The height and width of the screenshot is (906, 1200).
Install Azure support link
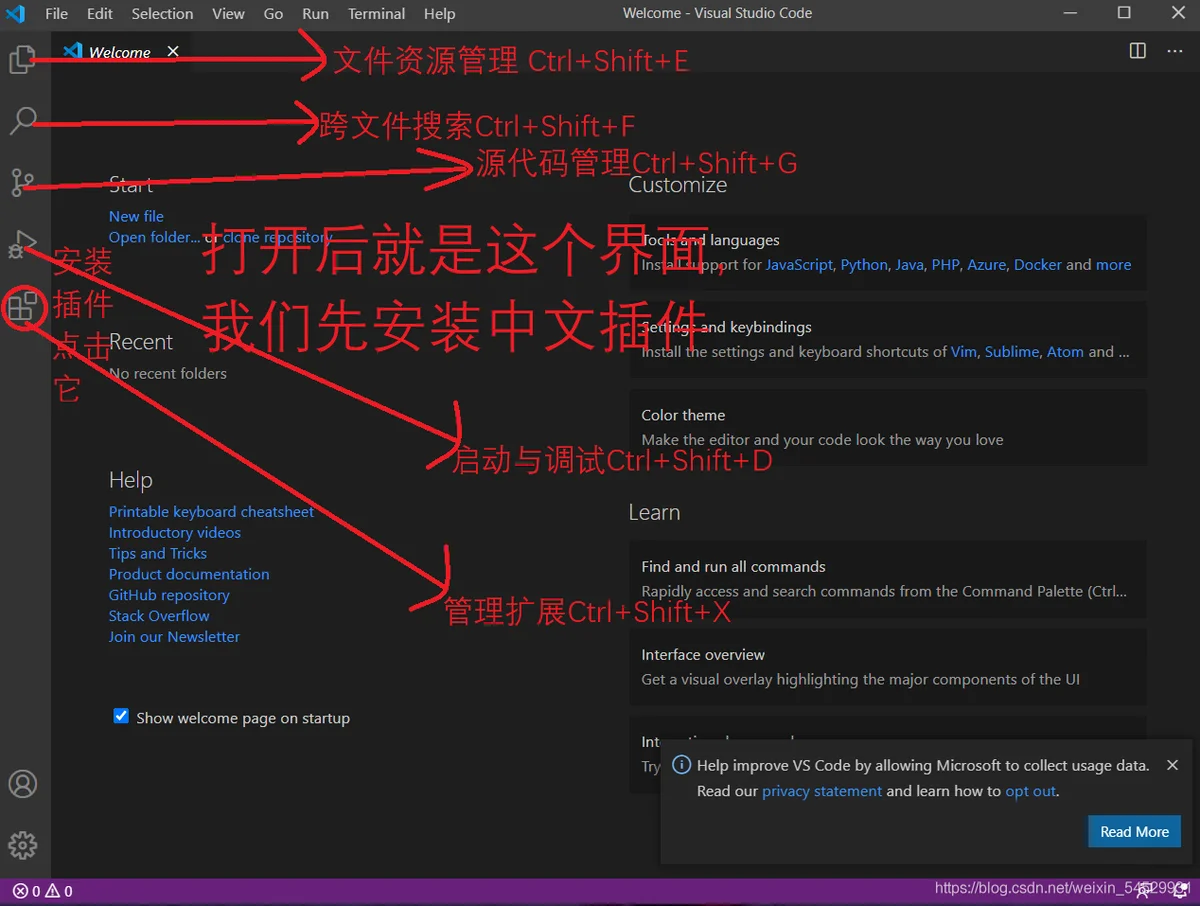(986, 265)
